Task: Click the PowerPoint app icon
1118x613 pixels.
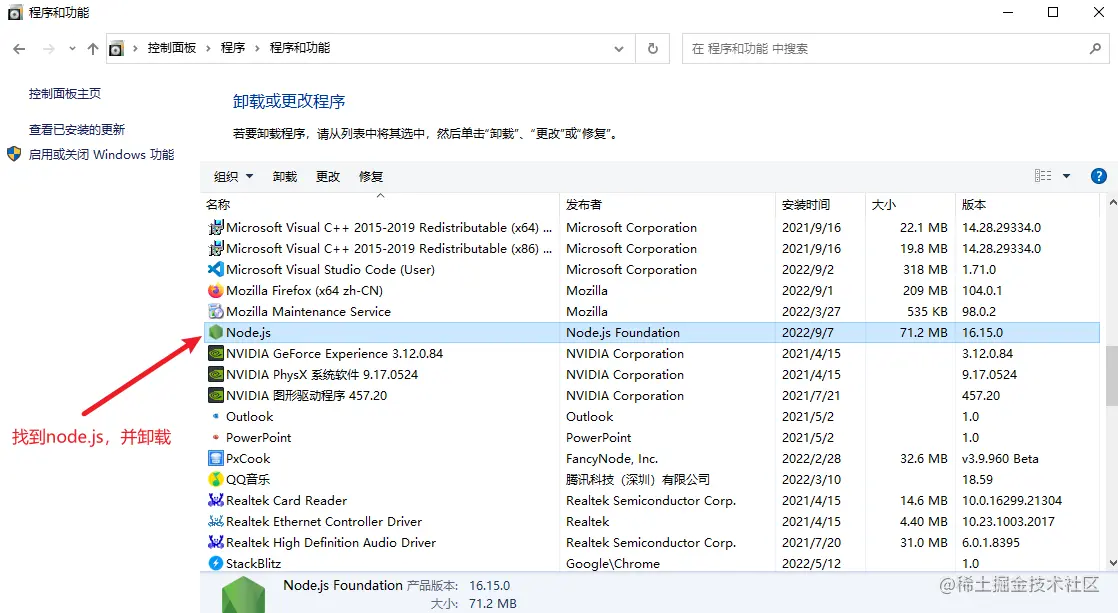Action: [x=215, y=437]
